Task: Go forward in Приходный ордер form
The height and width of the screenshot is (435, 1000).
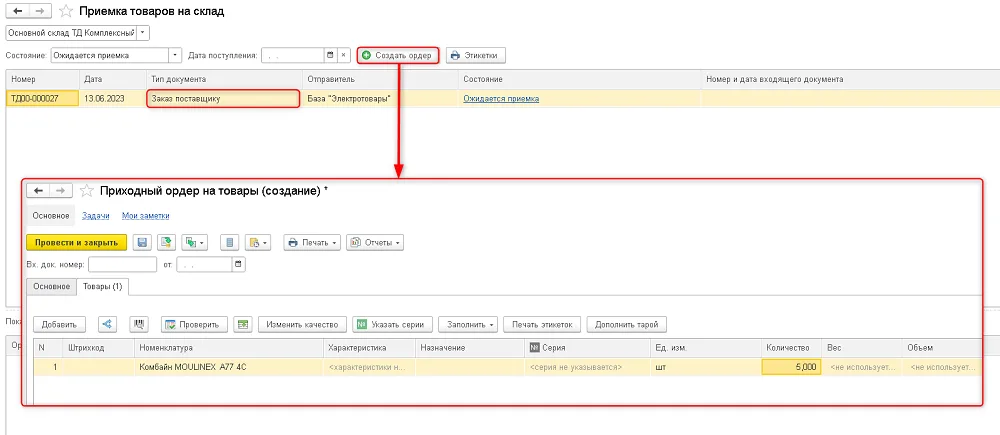Action: point(61,191)
